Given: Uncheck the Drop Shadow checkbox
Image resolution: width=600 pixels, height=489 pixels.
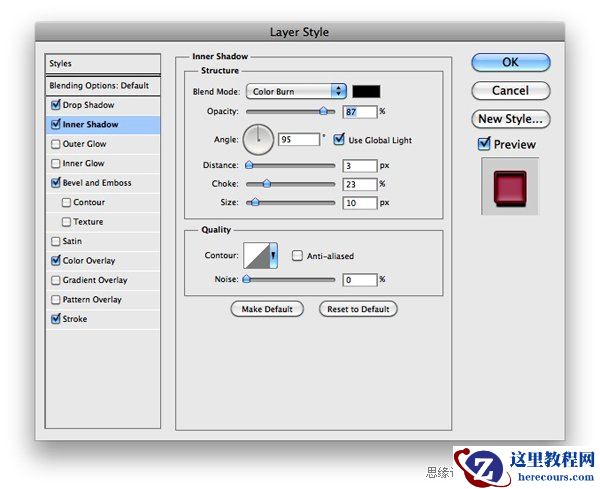Looking at the screenshot, I should [56, 104].
